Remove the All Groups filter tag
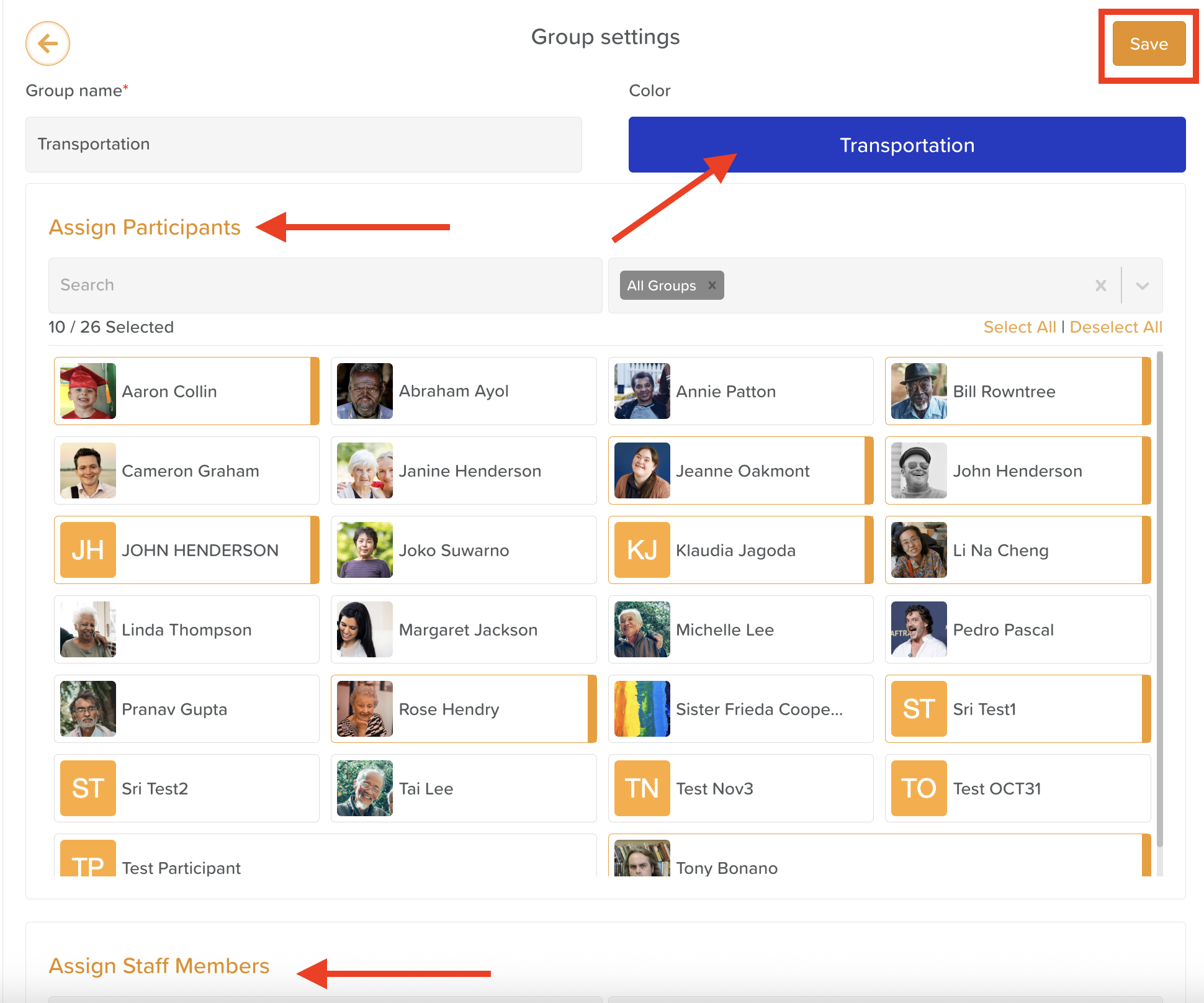This screenshot has height=1003, width=1204. 712,286
